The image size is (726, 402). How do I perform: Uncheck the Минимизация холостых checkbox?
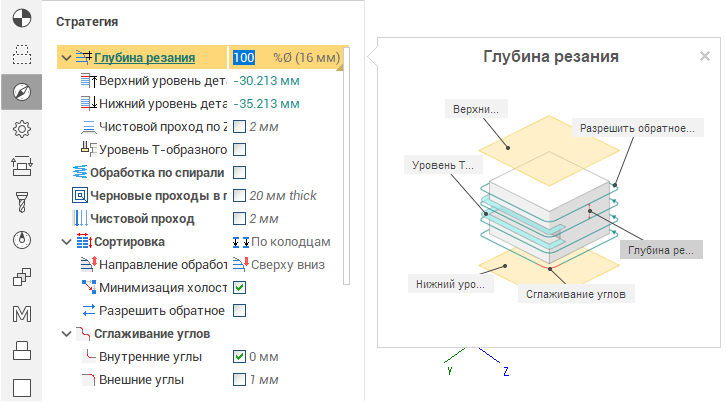[x=239, y=288]
